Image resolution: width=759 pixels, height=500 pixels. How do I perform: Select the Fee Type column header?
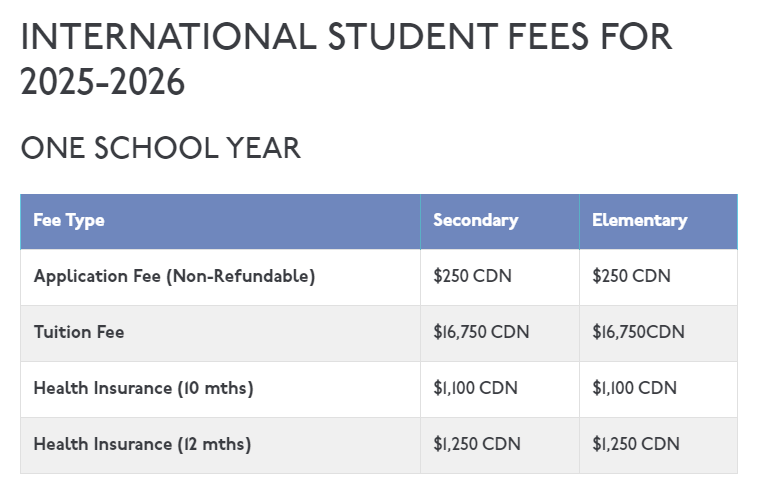(x=69, y=221)
